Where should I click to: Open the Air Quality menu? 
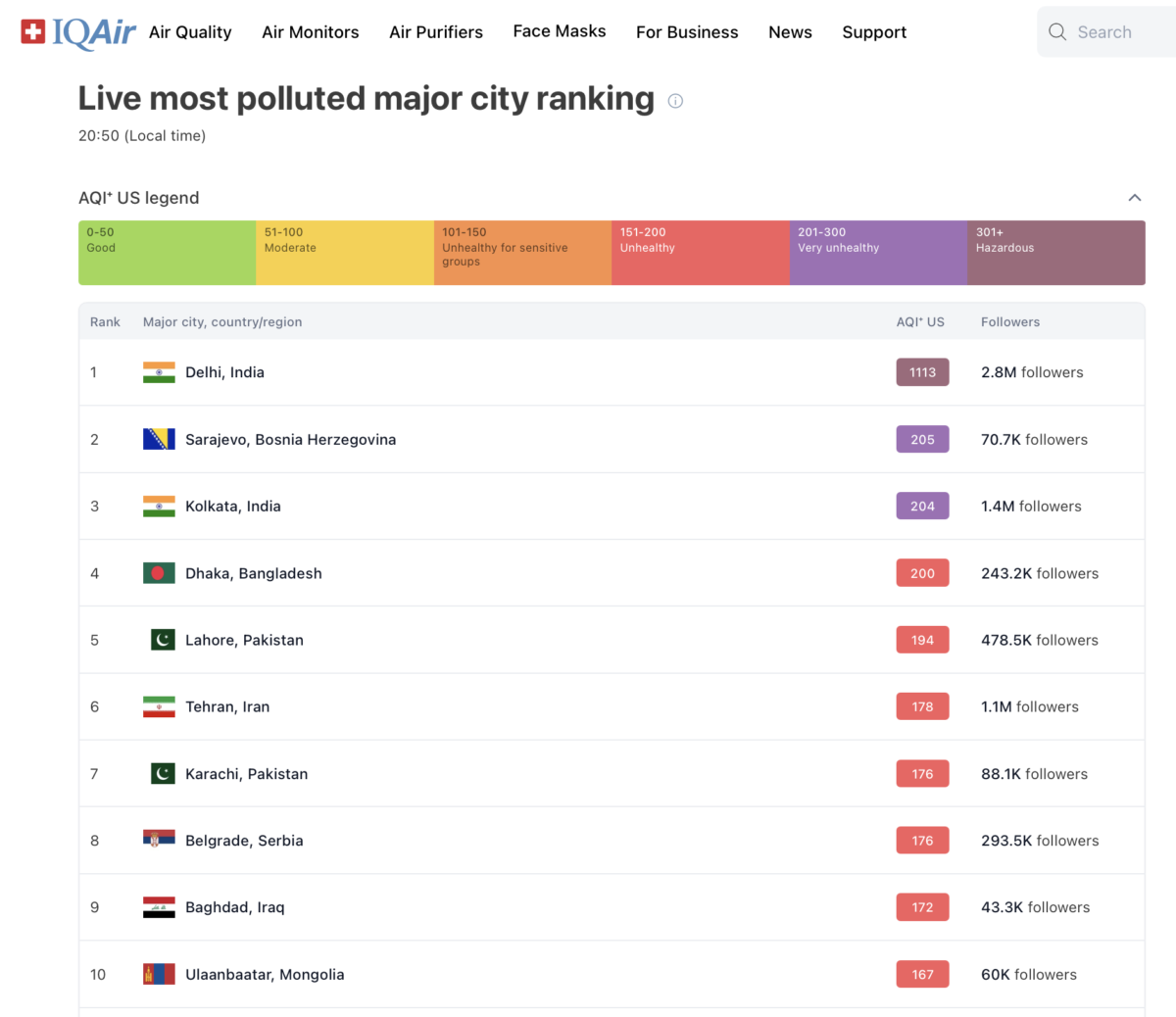190,32
